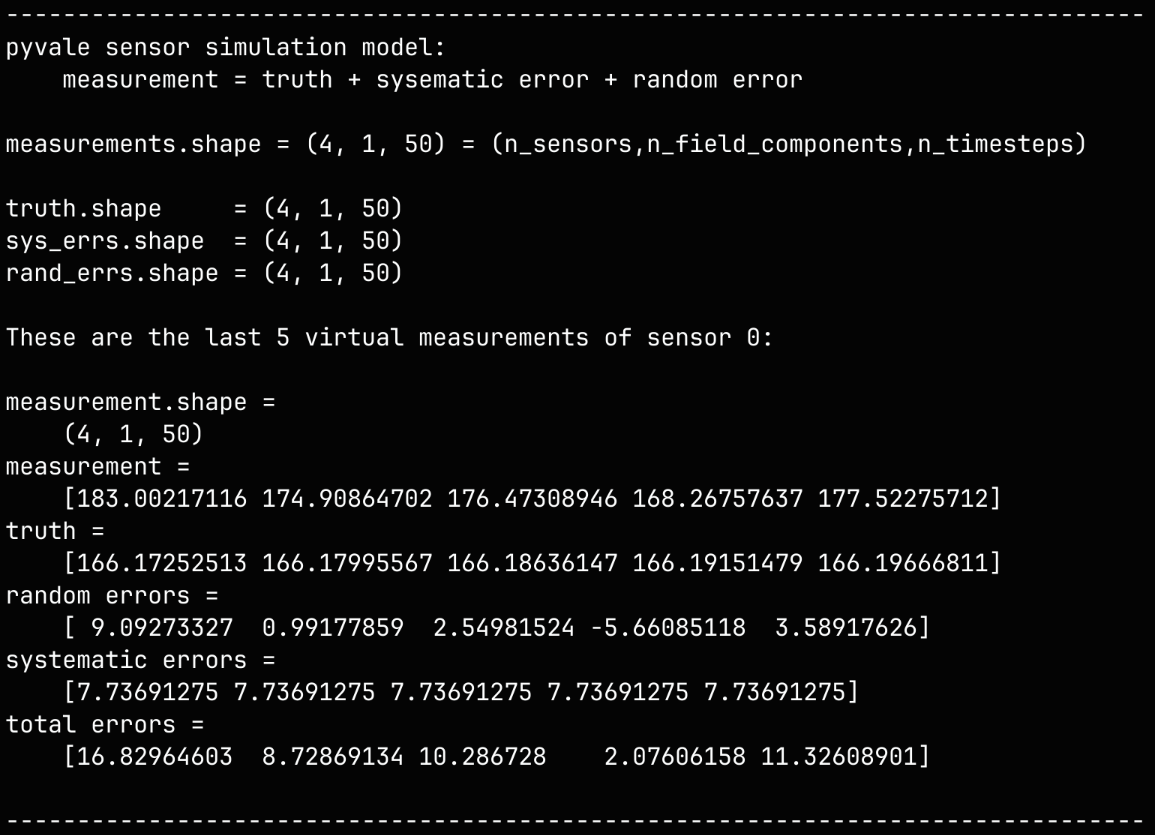
Task: Click the 'rand_errs.shape' line
Action: coord(204,273)
